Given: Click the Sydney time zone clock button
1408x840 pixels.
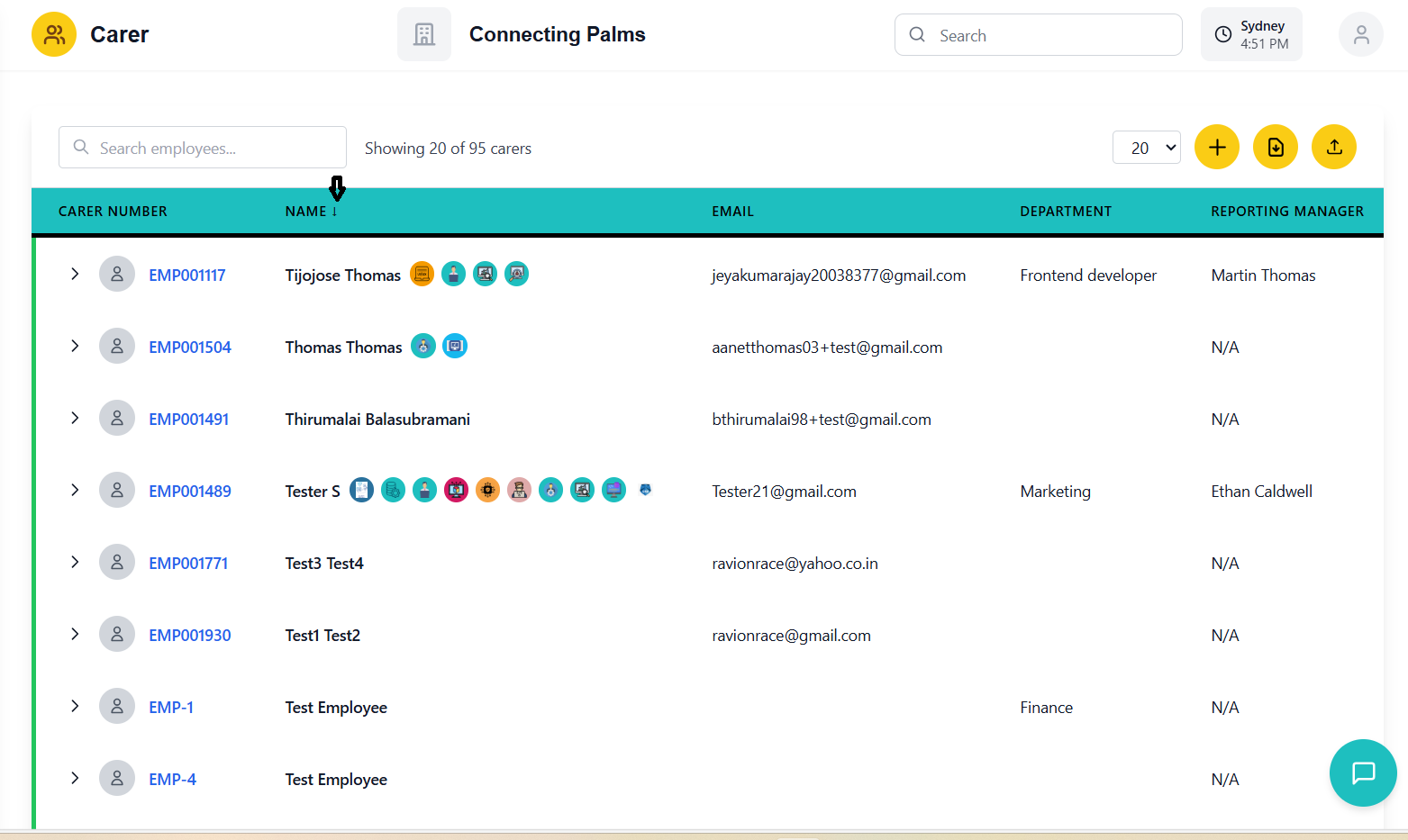Looking at the screenshot, I should [1250, 35].
